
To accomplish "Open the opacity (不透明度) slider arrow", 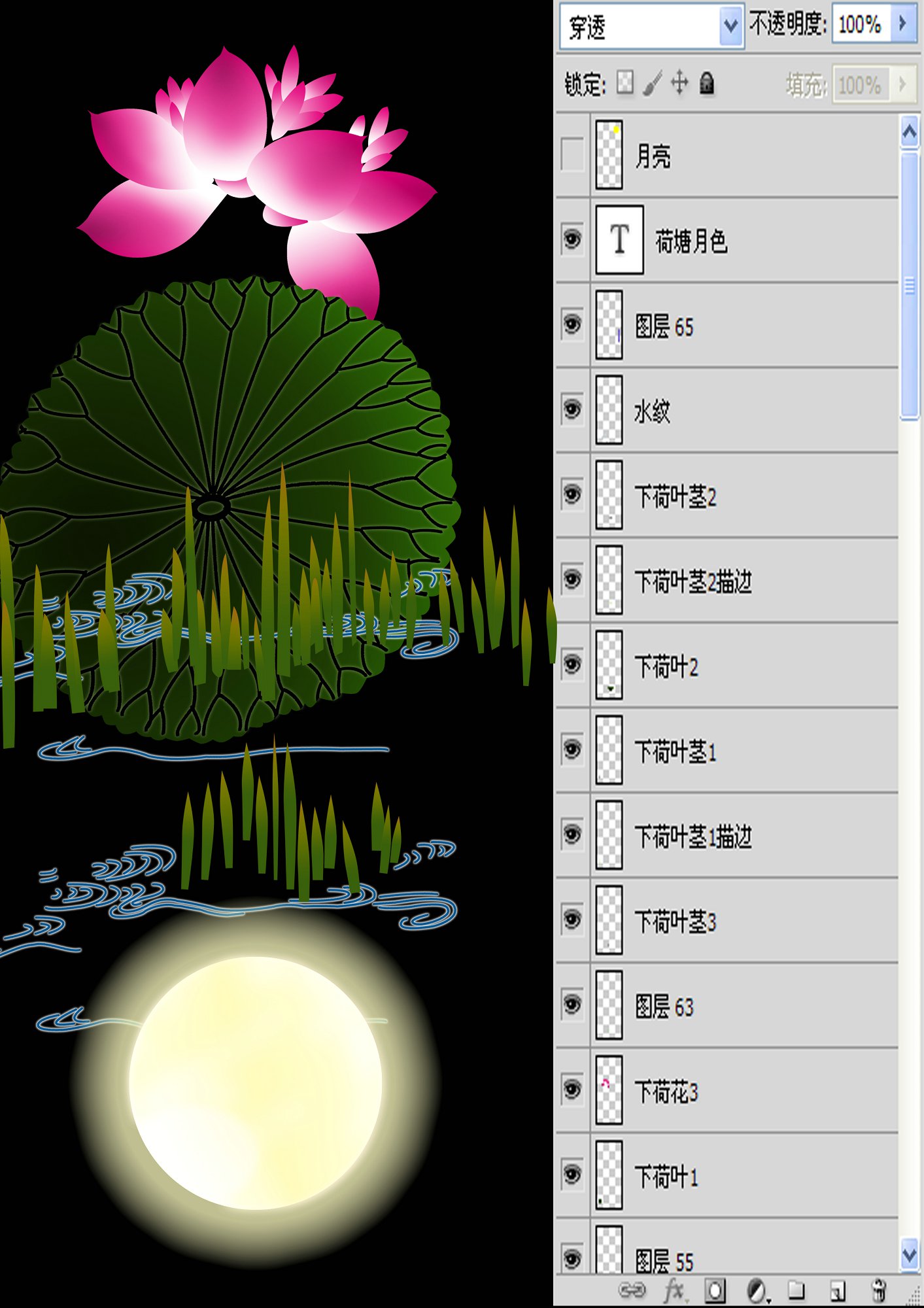I will click(x=904, y=24).
